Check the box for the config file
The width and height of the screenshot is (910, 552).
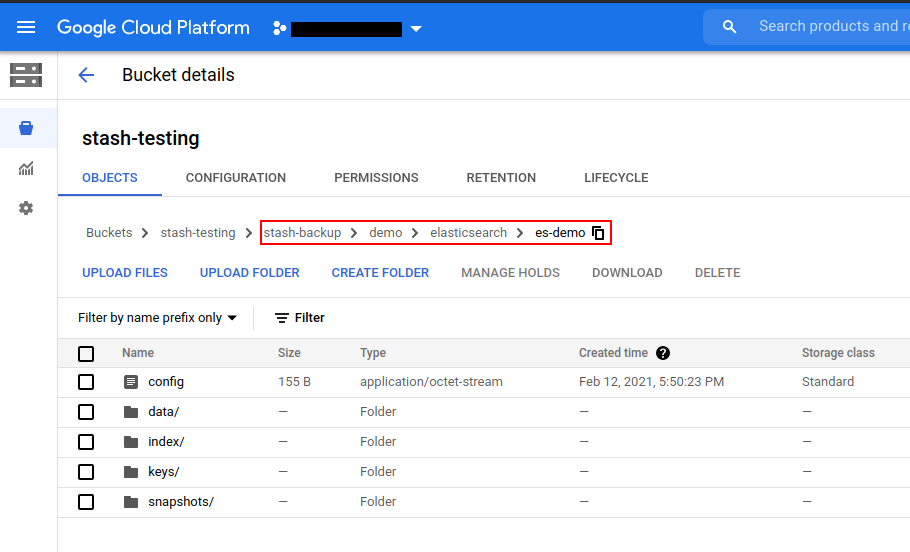pyautogui.click(x=86, y=382)
